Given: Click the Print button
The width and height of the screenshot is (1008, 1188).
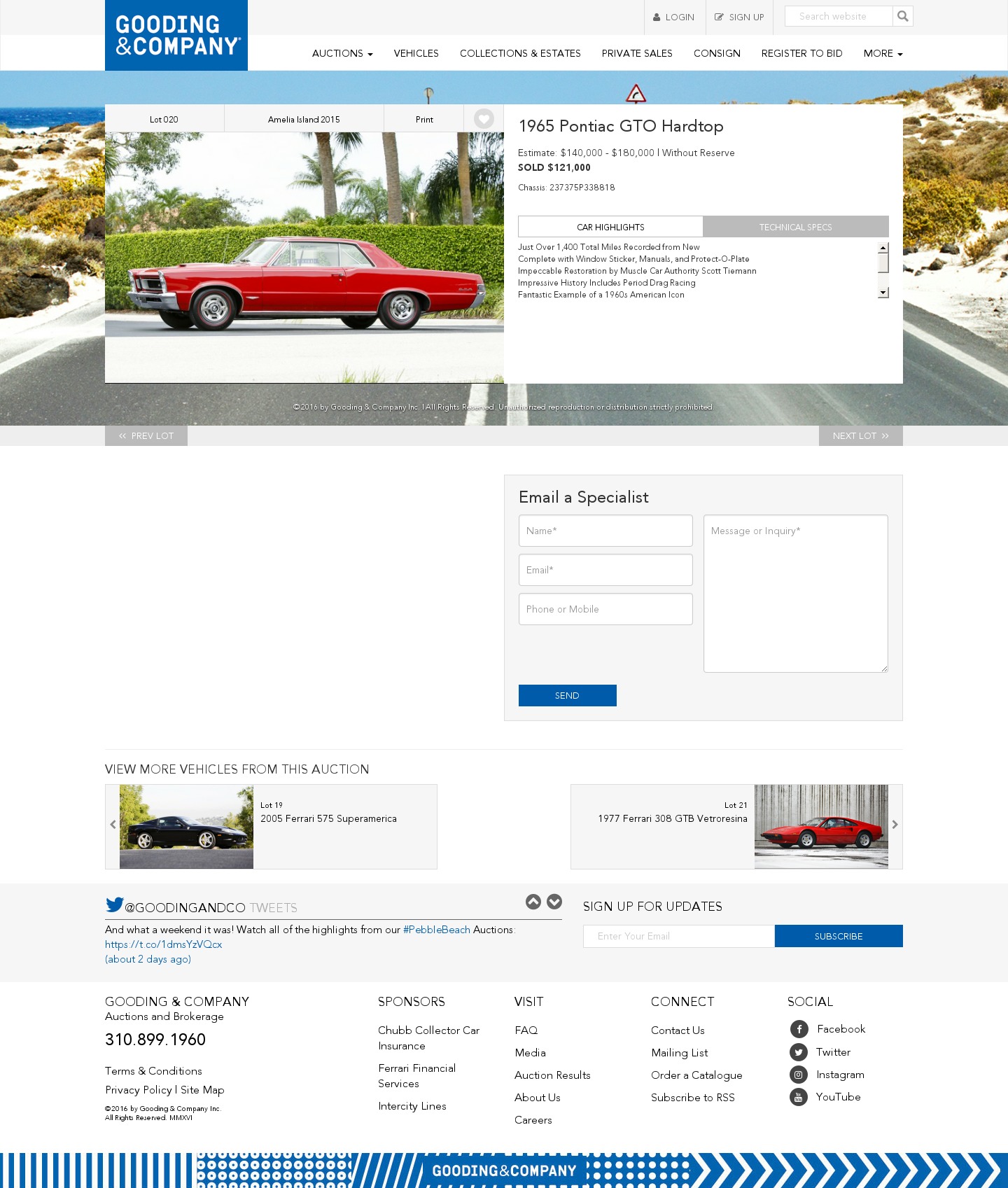Looking at the screenshot, I should click(x=424, y=119).
